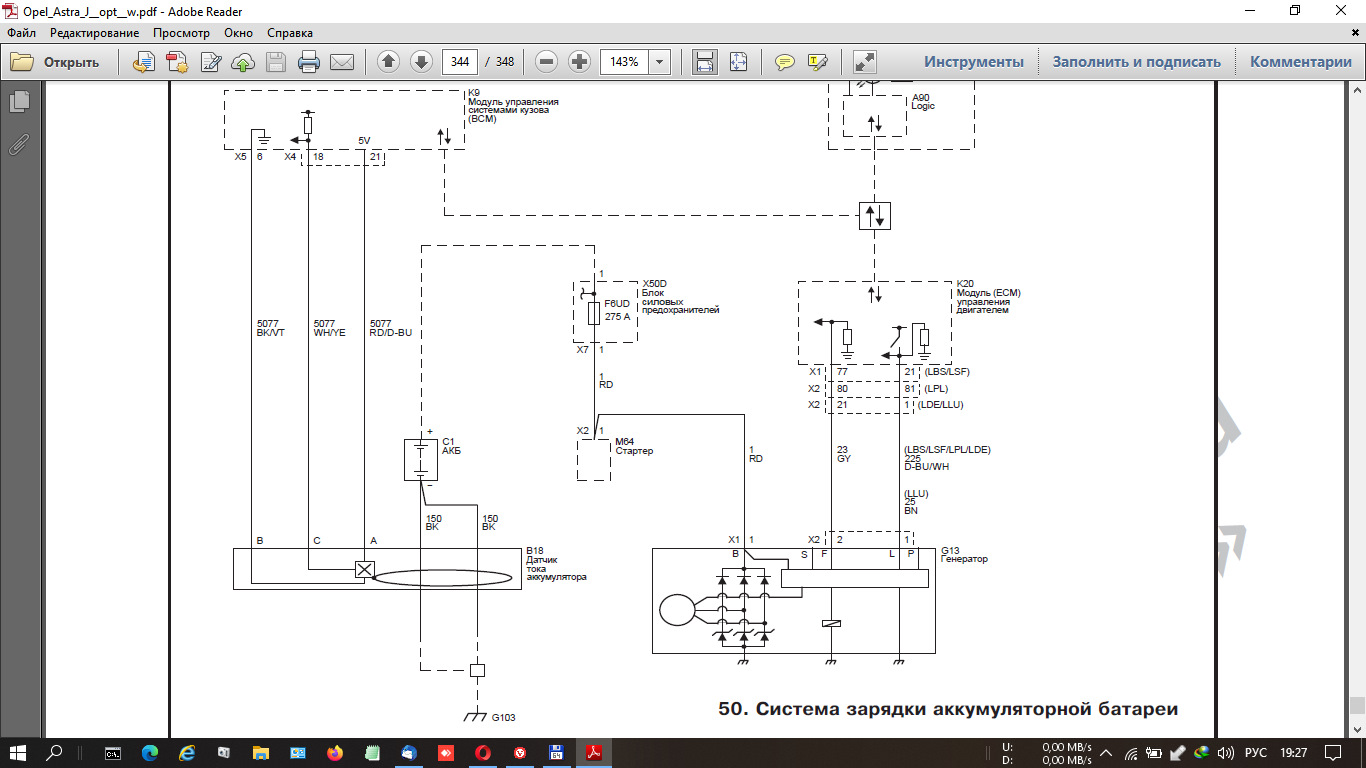Click the G103 ground label
Viewport: 1366px width, 768px height.
[503, 718]
